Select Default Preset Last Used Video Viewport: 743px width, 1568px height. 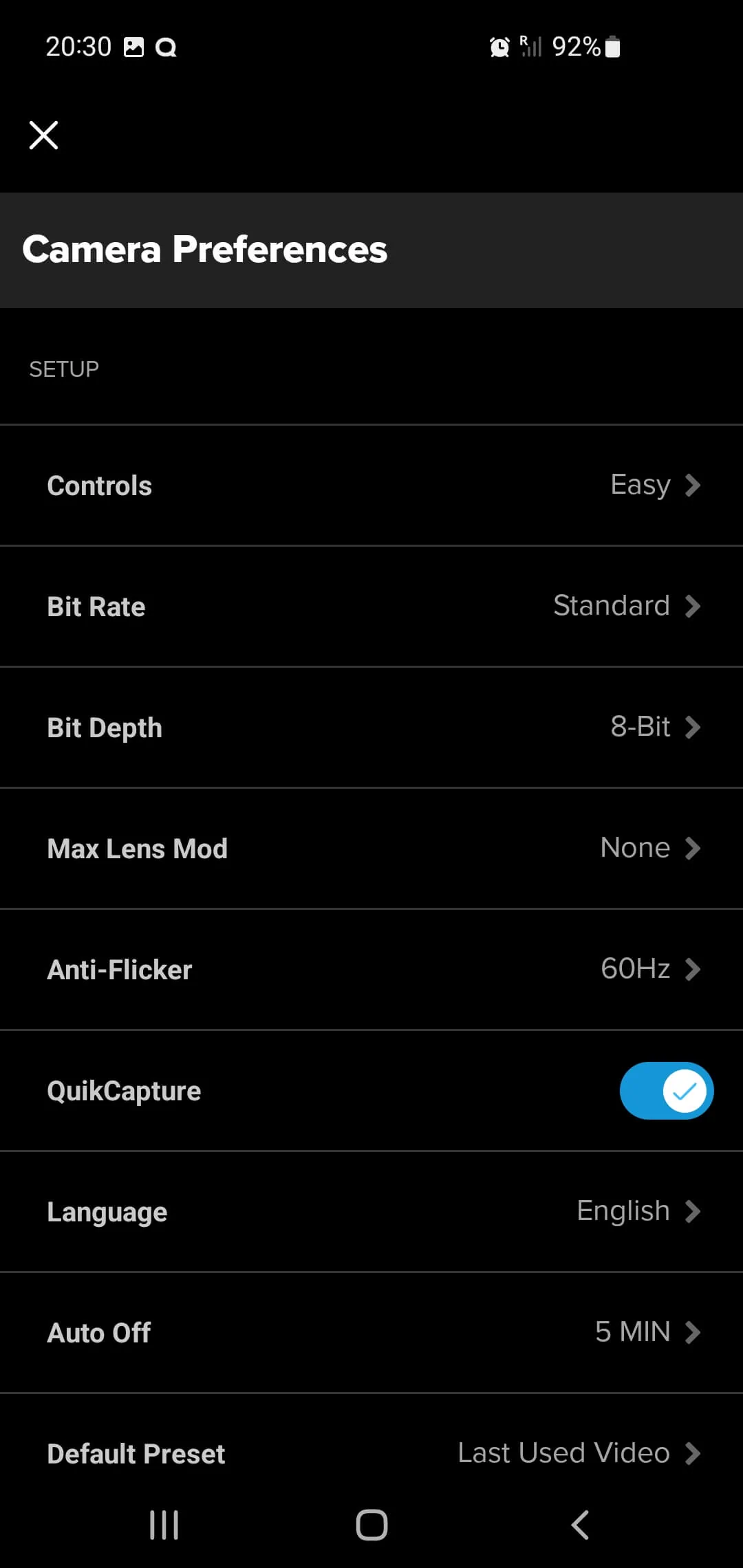pos(563,1453)
